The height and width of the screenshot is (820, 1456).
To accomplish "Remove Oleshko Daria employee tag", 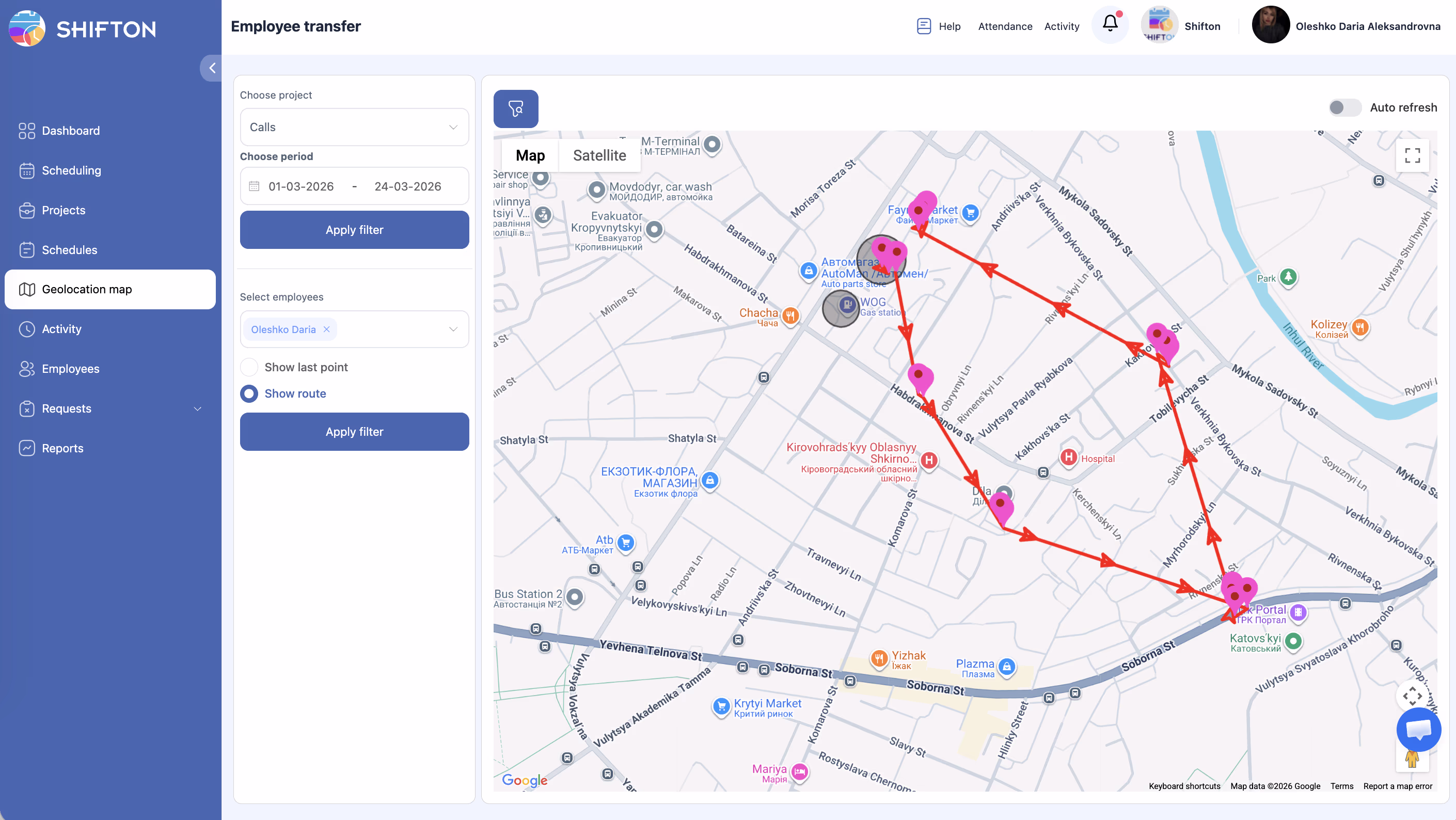I will 327,329.
